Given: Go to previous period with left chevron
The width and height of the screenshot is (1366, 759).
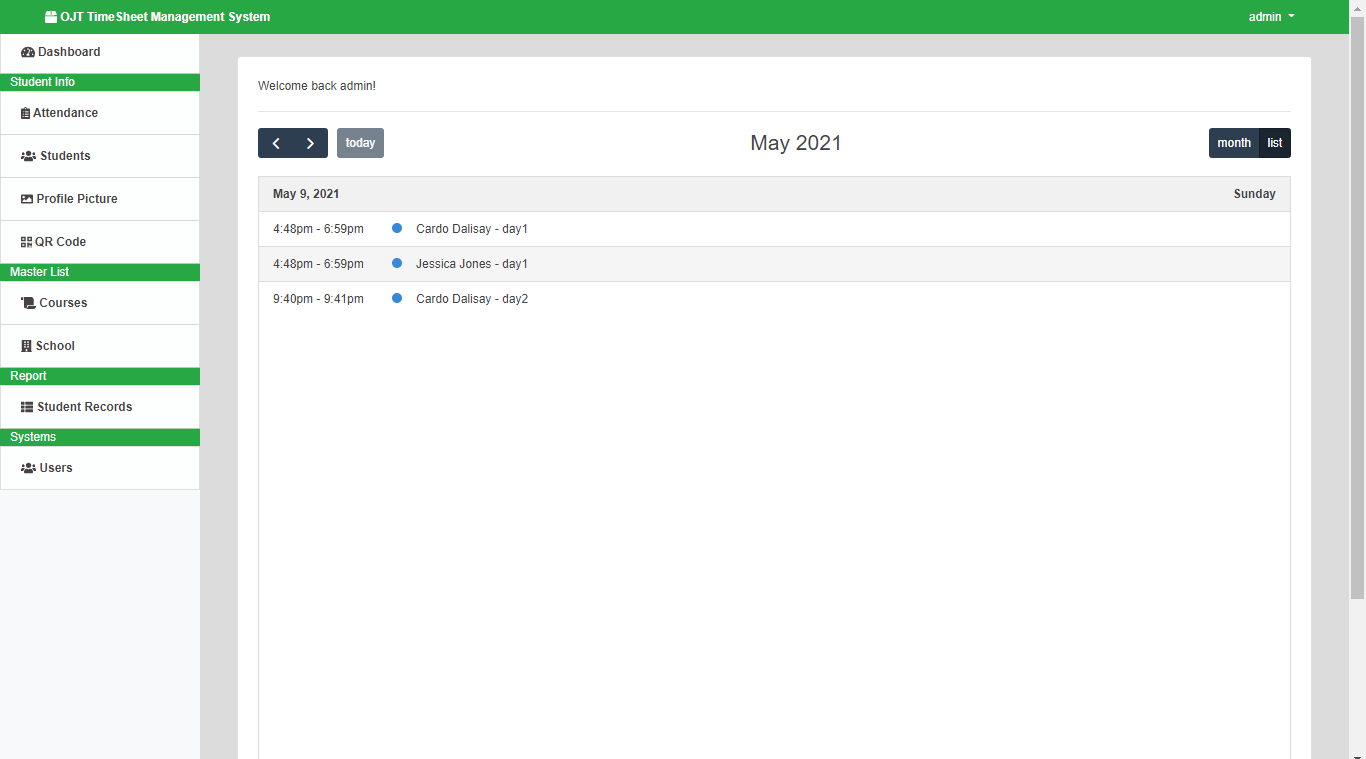Looking at the screenshot, I should [276, 142].
